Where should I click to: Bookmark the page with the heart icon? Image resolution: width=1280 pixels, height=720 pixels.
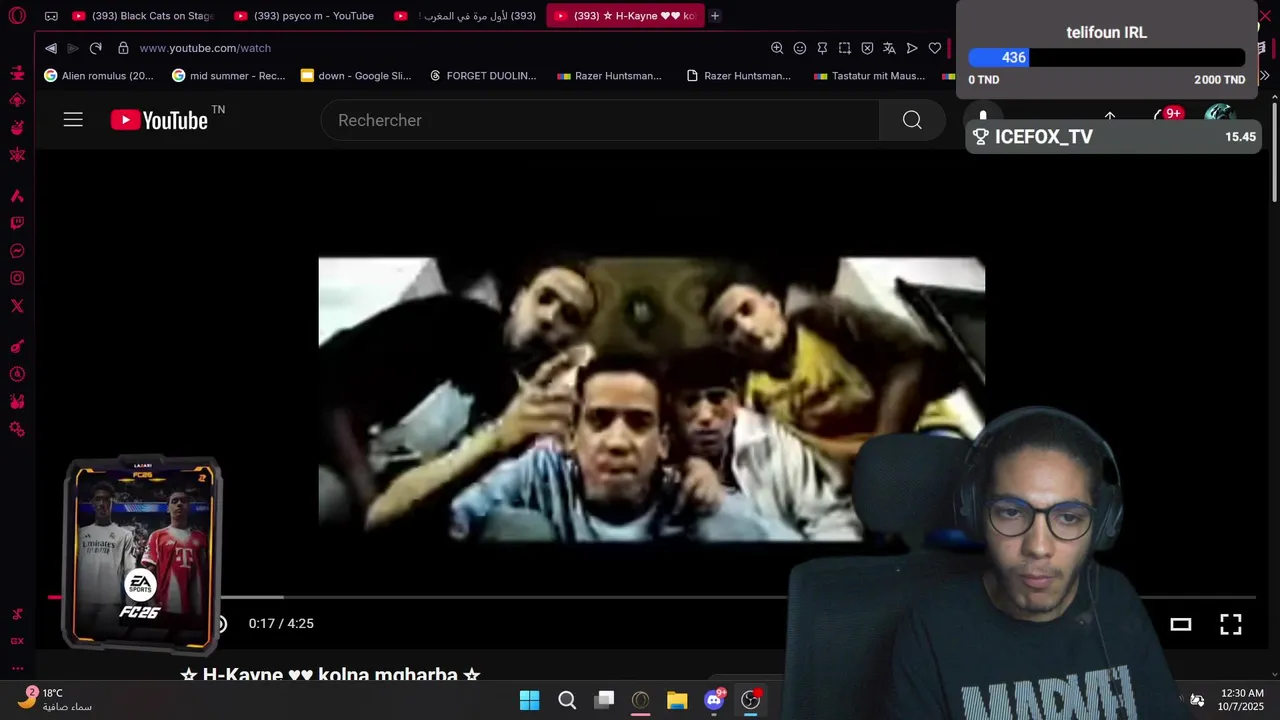[x=935, y=48]
